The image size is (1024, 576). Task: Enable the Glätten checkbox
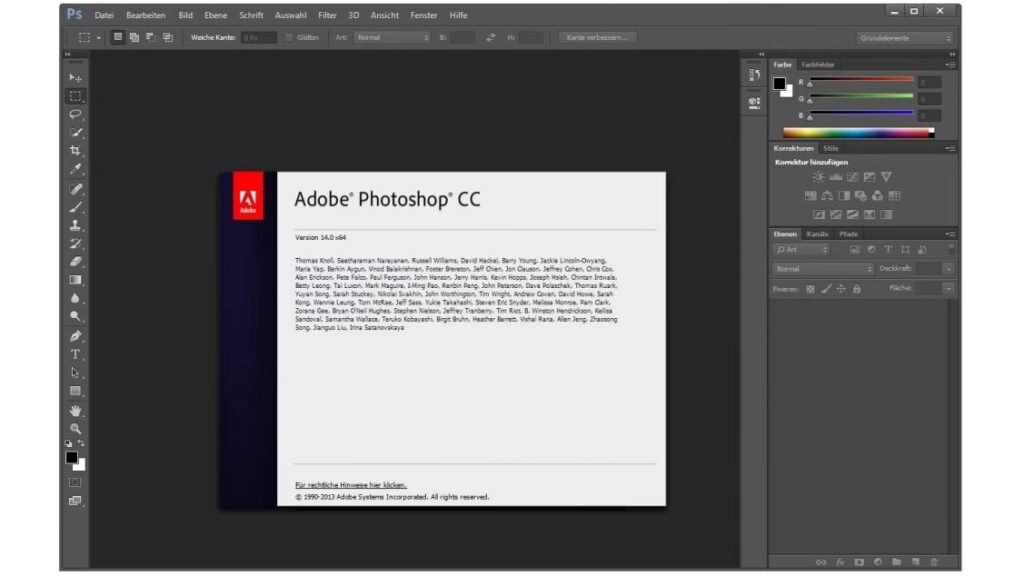point(290,38)
